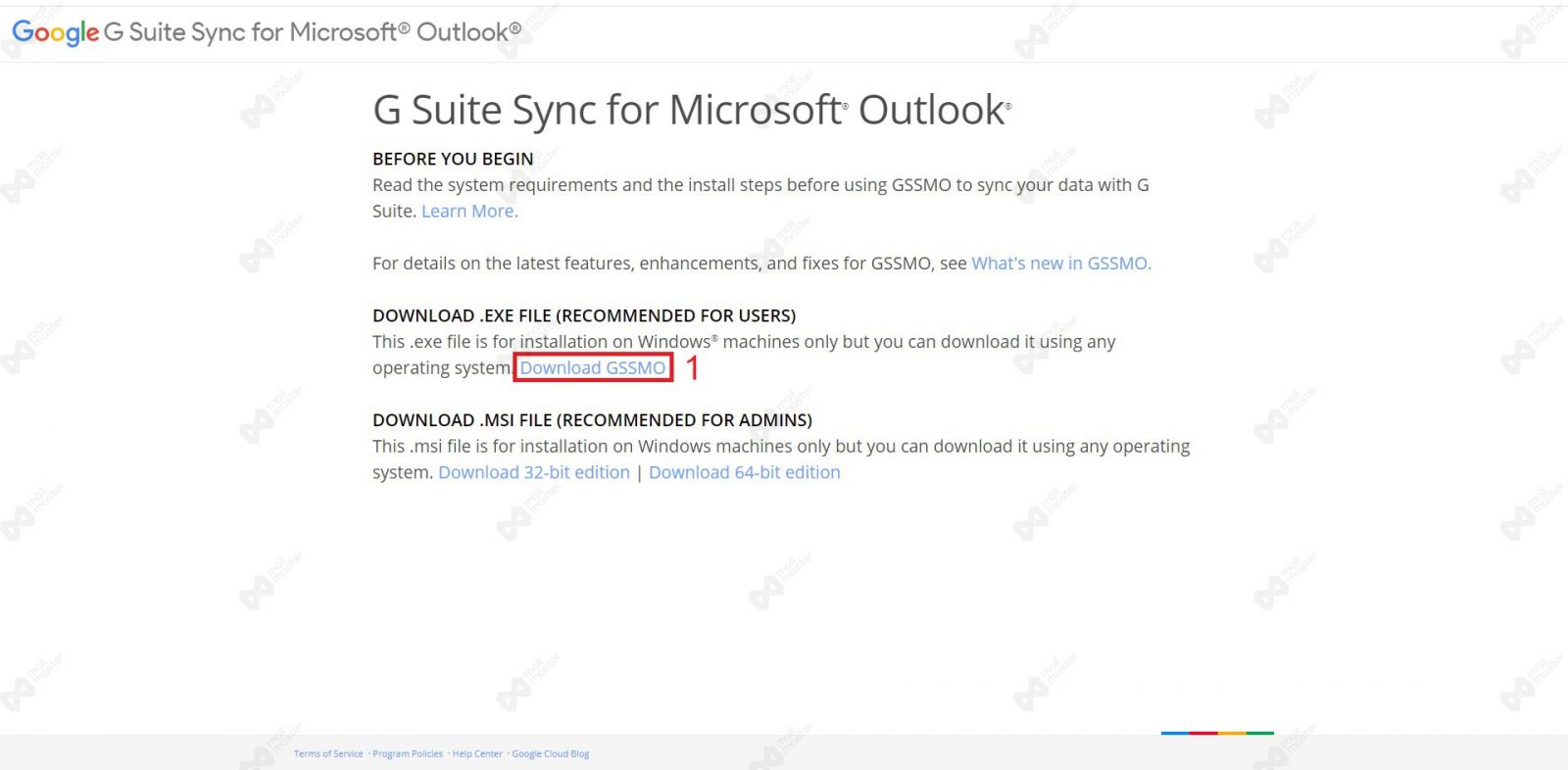
Task: Open Program Policies footer link
Action: click(408, 753)
